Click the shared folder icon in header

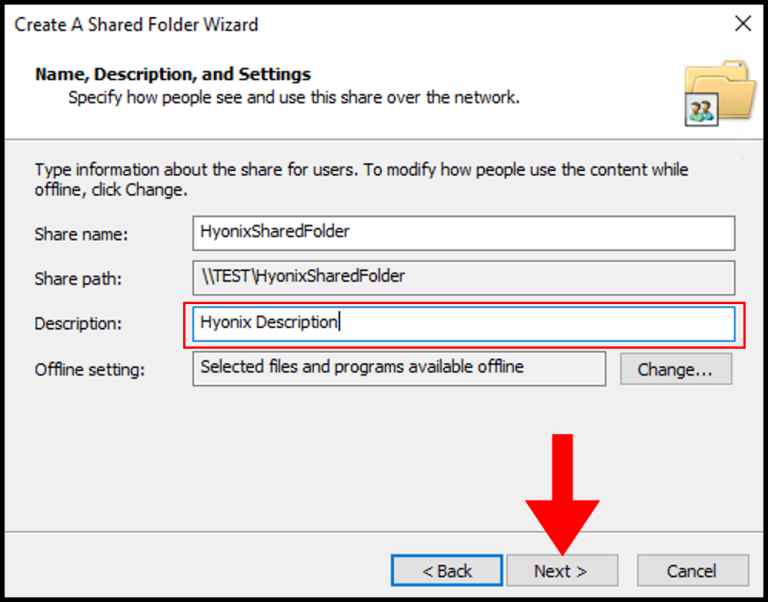pyautogui.click(x=721, y=92)
